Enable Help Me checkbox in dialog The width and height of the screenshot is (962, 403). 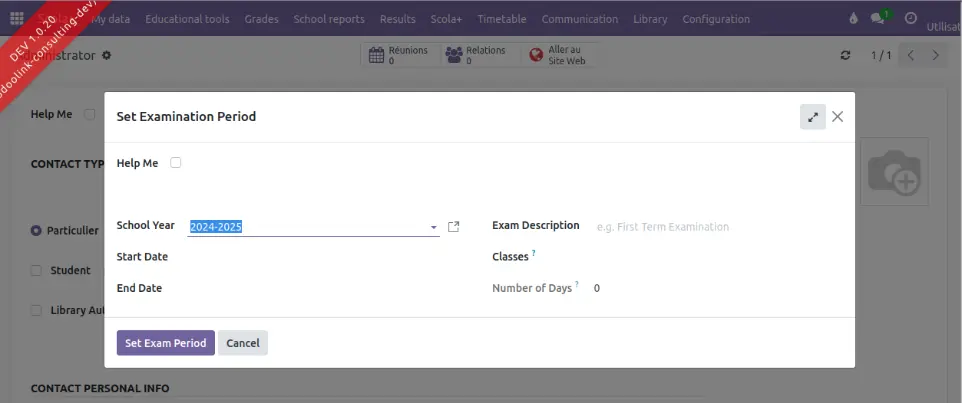click(x=176, y=163)
